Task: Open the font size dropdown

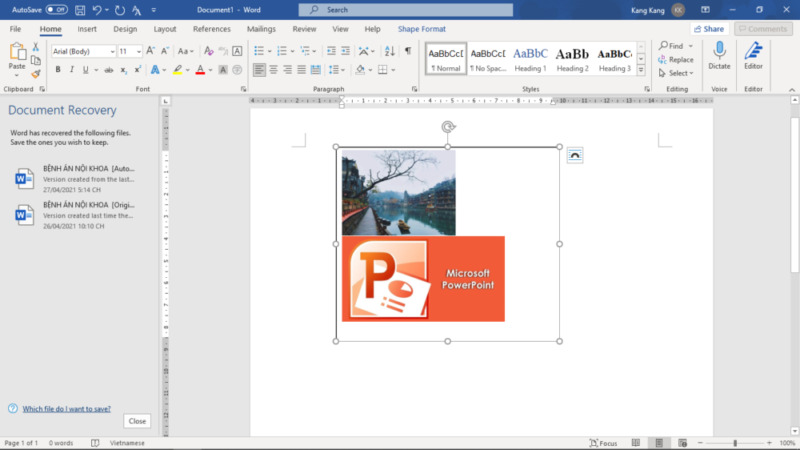Action: point(130,51)
